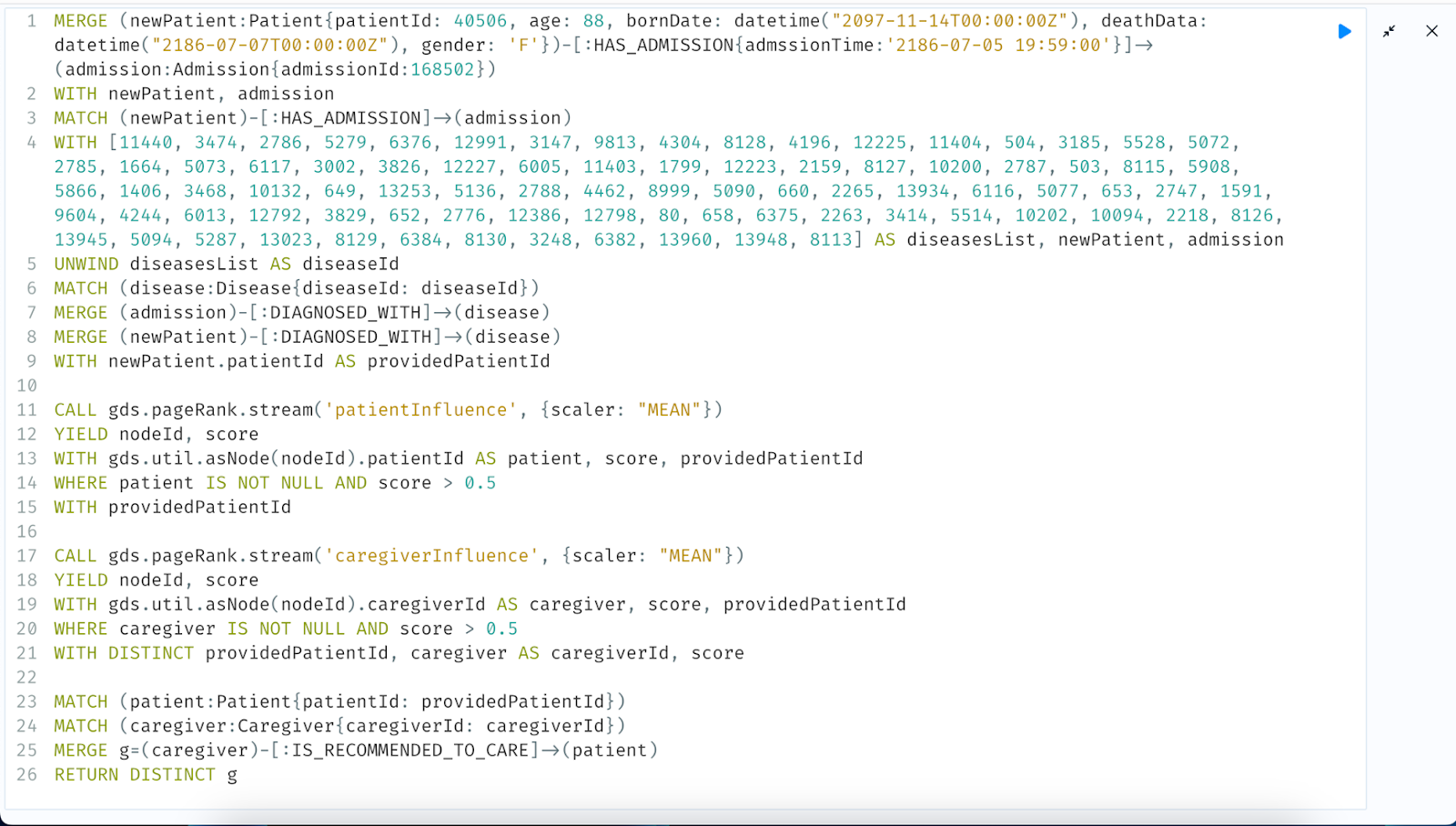Click the threshold 0.5 on line 20
The image size is (1456, 826).
(501, 629)
